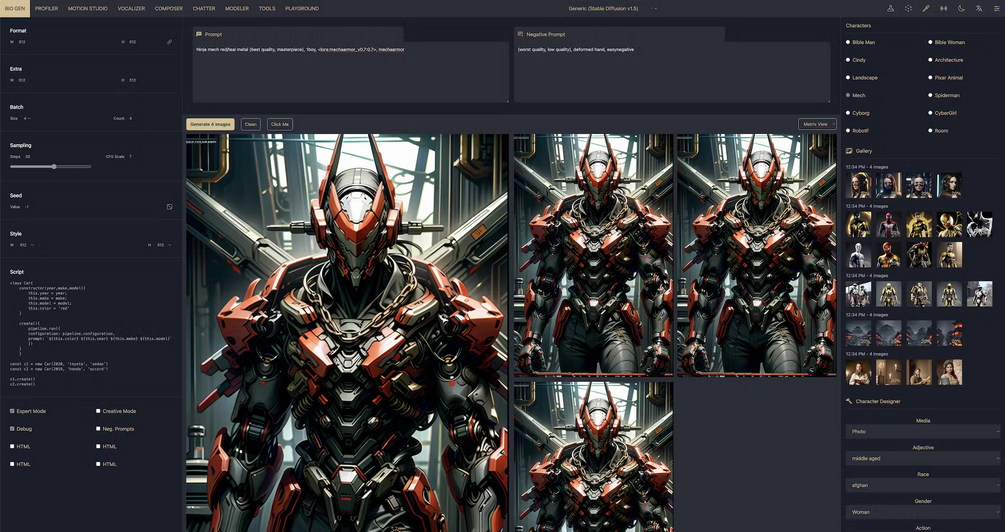Screen dimensions: 1005x532
Task: Choose the Pixar Animal preset
Action: [945, 78]
